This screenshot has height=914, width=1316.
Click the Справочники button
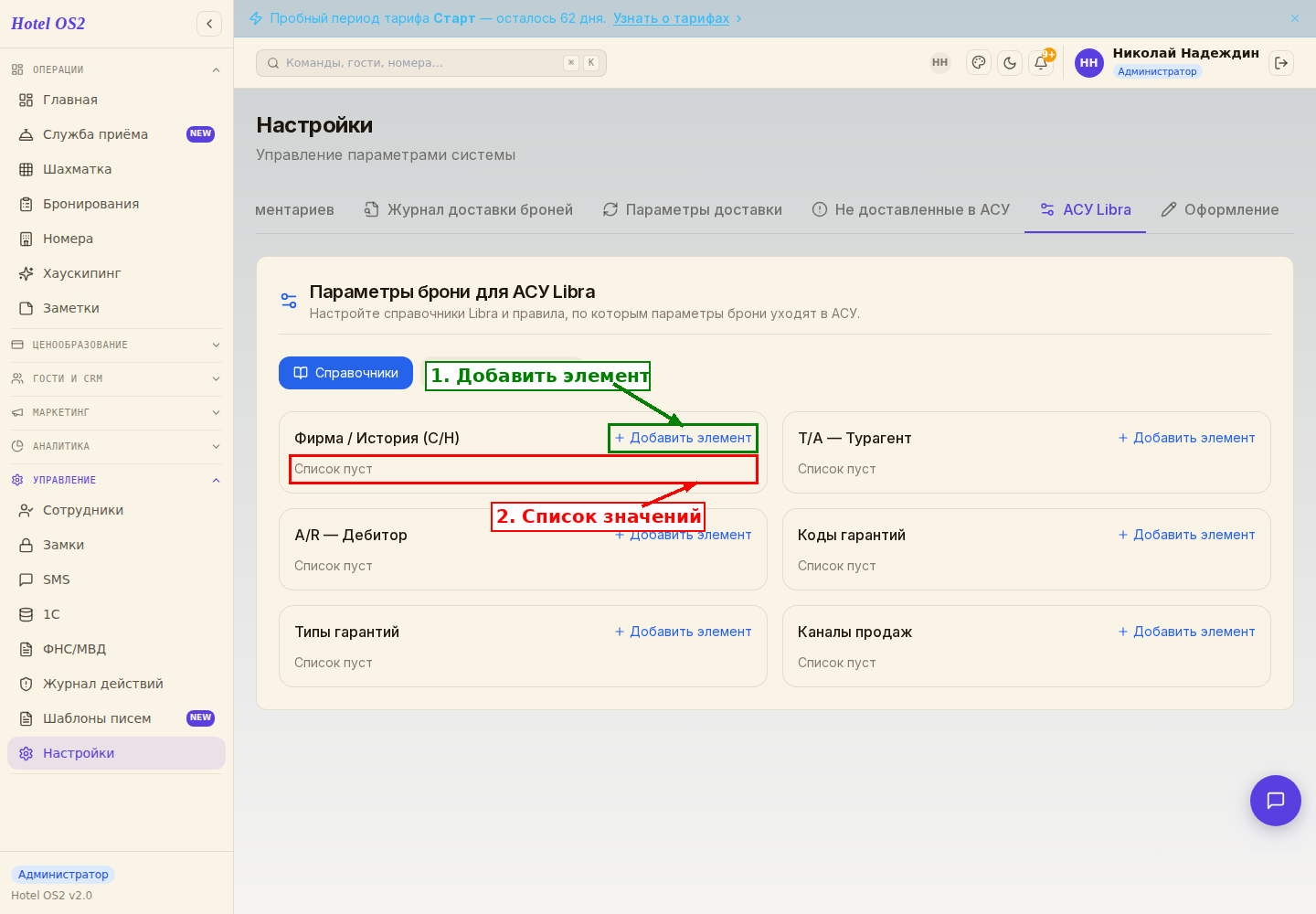(345, 373)
